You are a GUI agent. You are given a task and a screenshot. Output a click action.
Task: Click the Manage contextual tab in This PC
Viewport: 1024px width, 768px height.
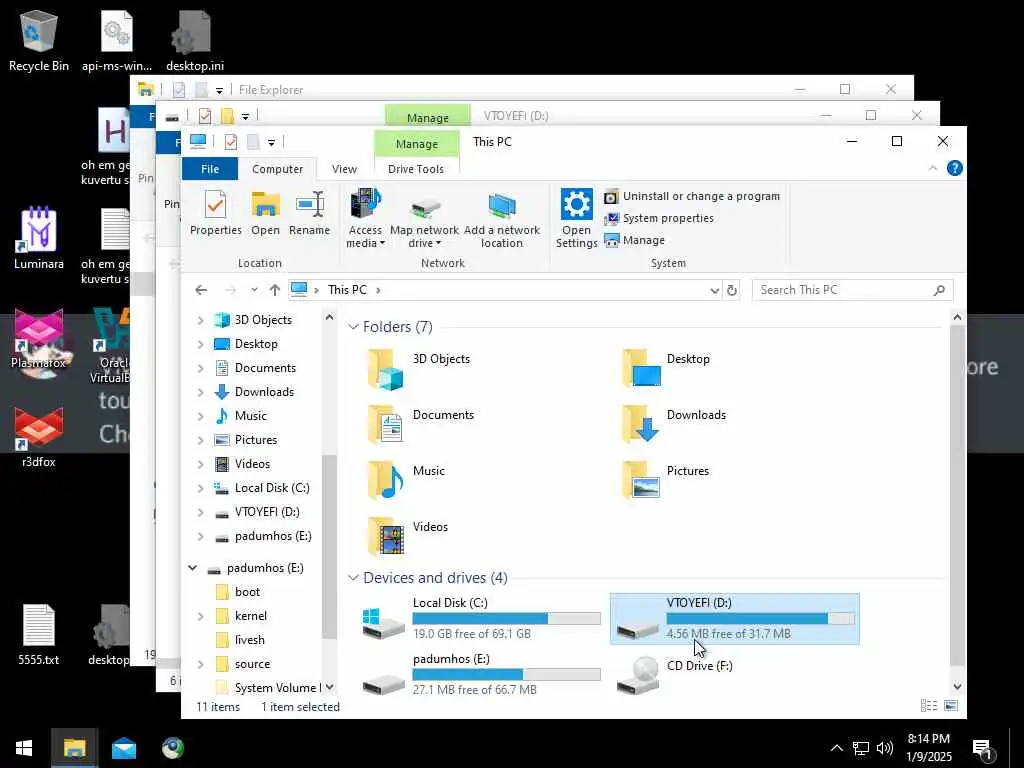tap(417, 144)
